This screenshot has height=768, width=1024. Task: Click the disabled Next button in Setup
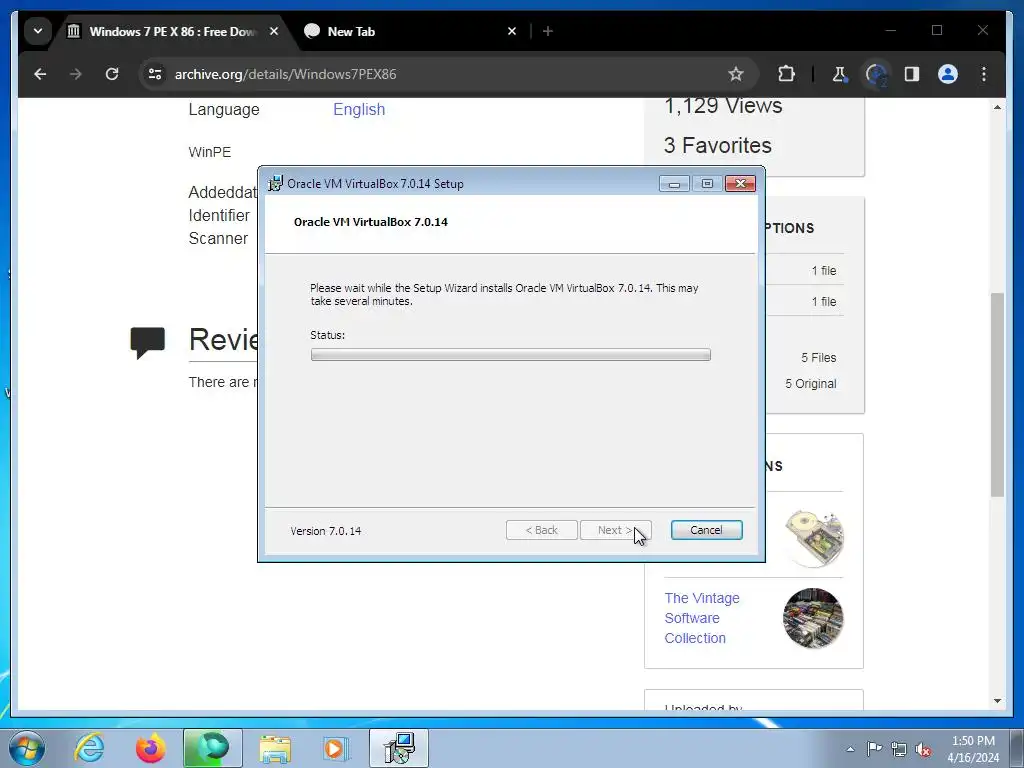tap(615, 530)
